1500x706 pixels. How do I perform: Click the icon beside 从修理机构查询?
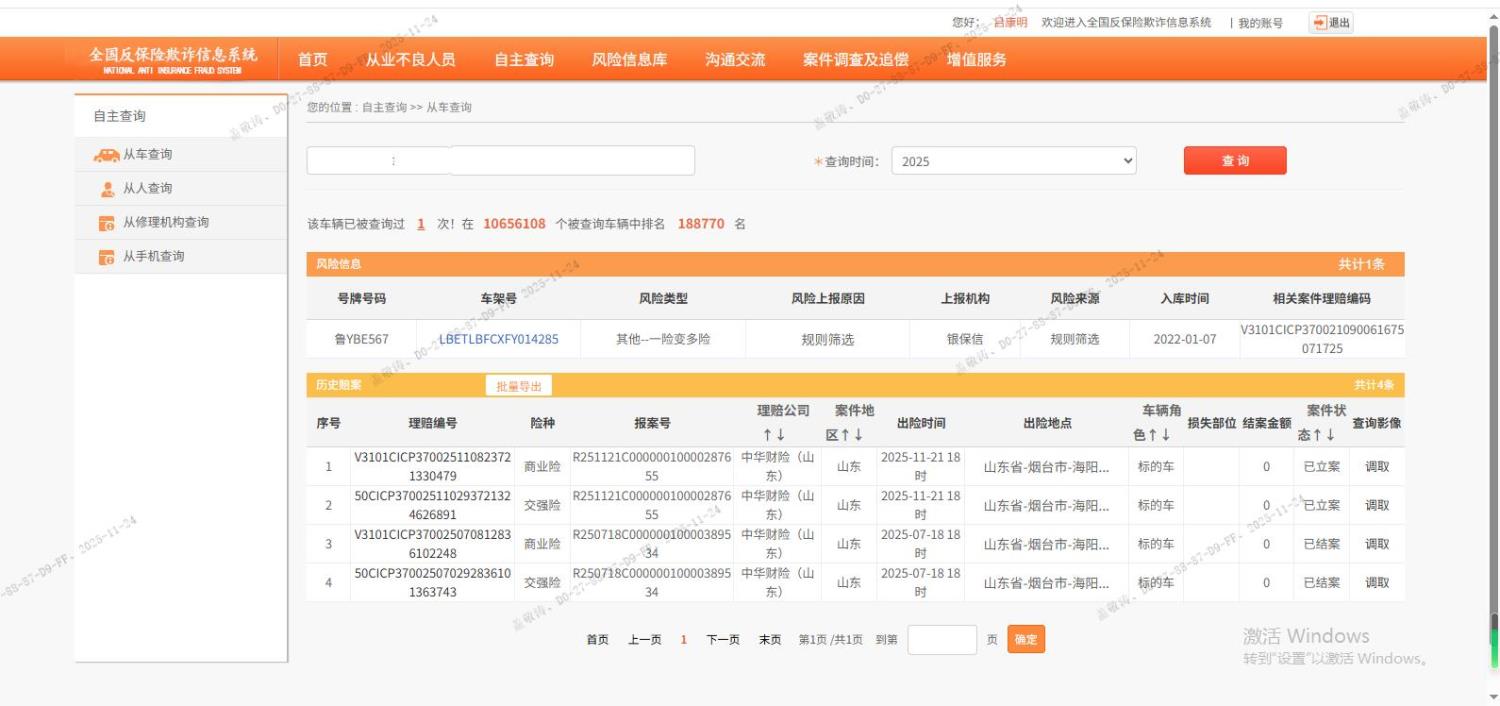pos(107,223)
